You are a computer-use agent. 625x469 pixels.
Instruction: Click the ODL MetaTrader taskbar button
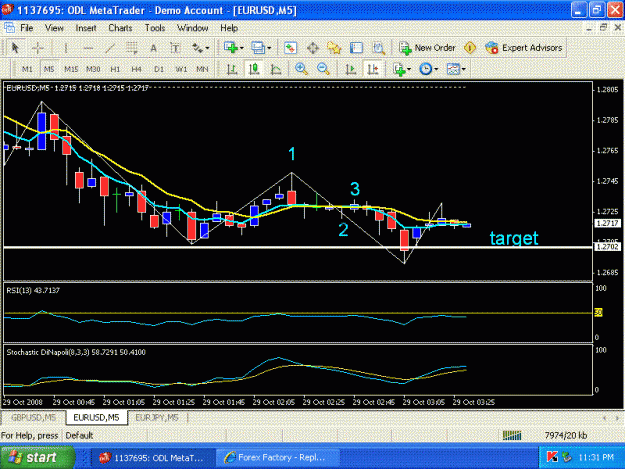[153, 457]
